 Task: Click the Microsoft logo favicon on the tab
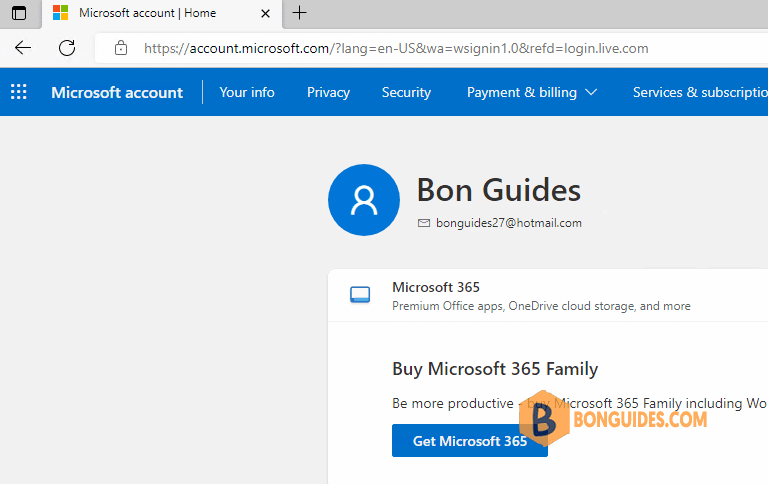(60, 13)
